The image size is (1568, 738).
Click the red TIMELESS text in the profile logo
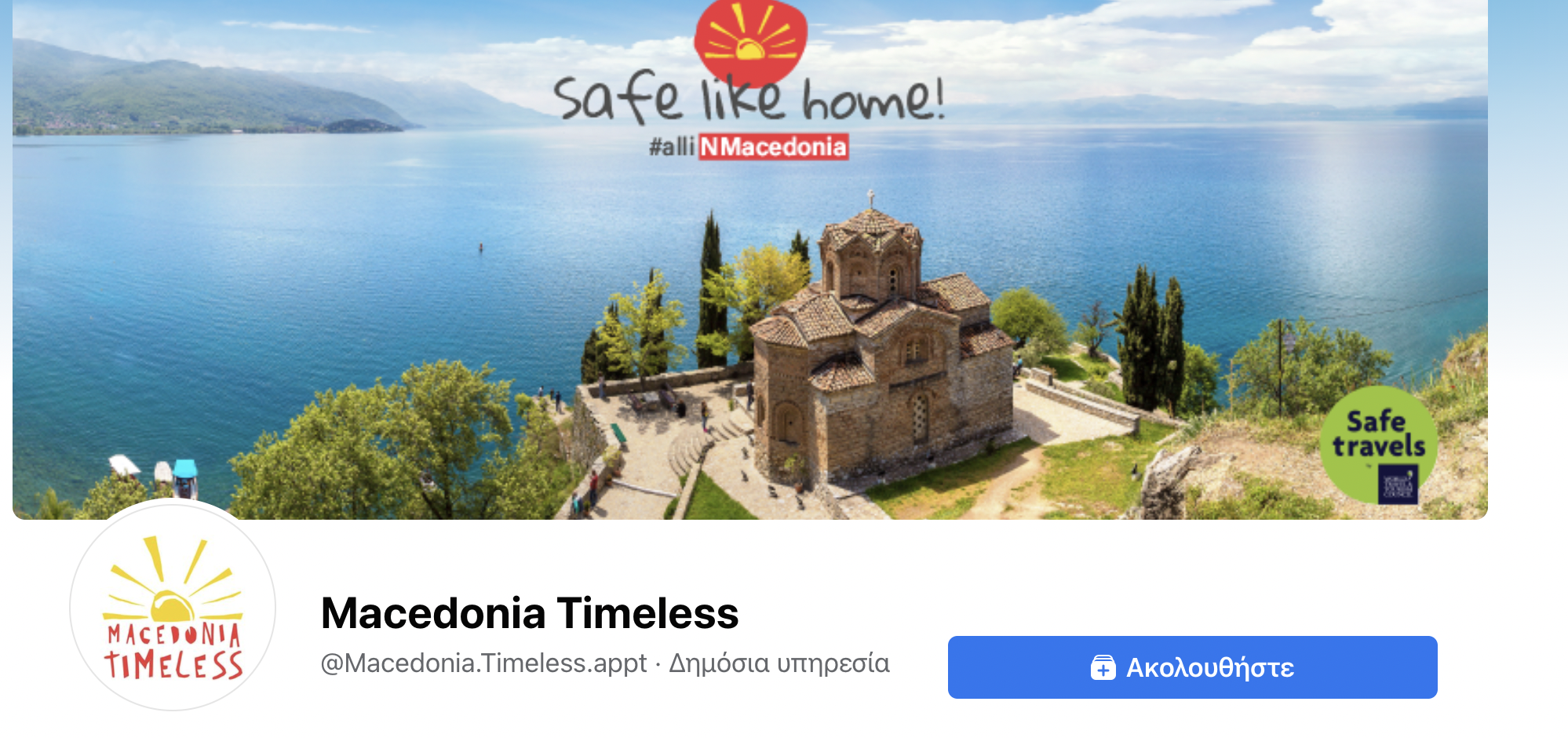(x=173, y=666)
